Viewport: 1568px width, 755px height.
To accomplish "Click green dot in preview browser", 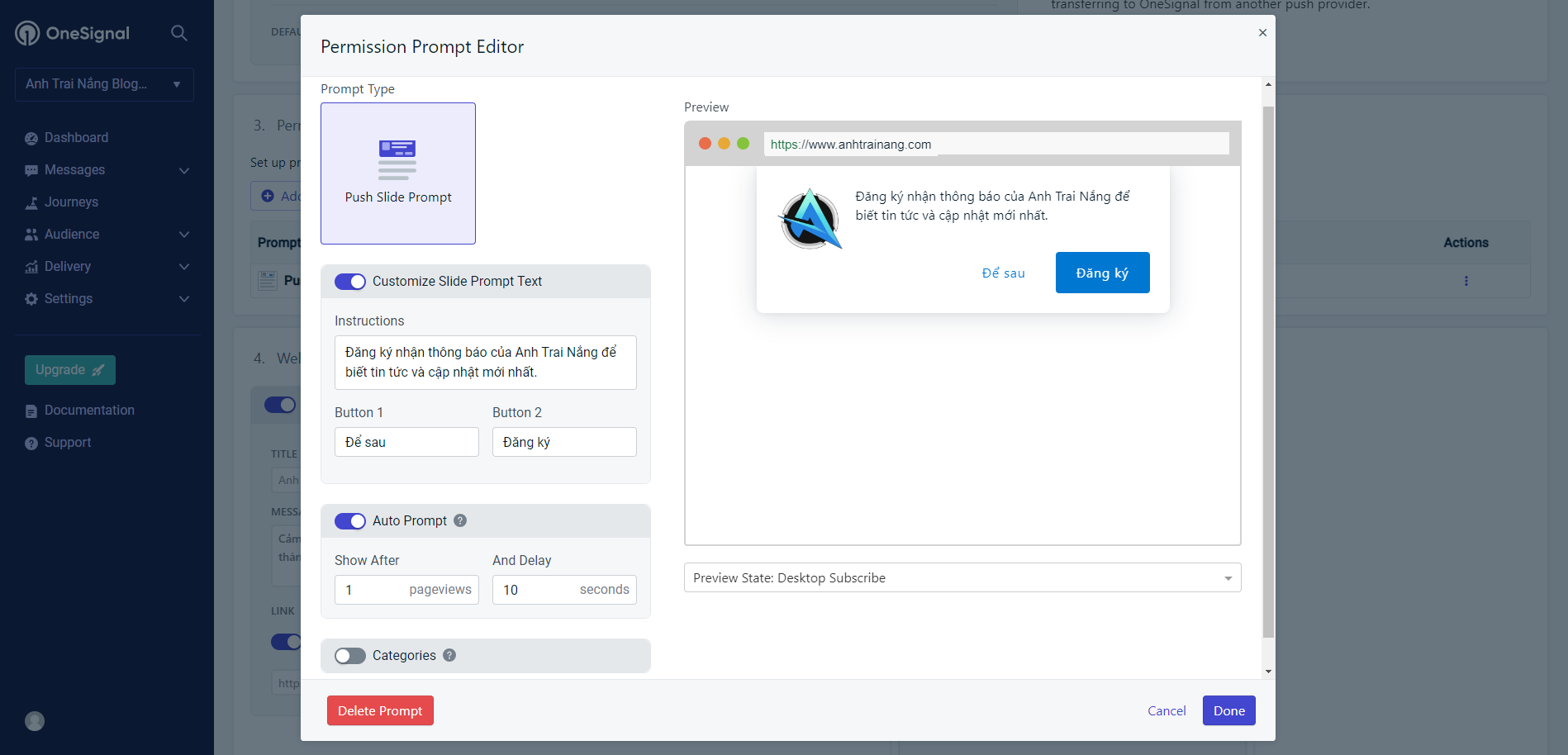I will coord(743,144).
